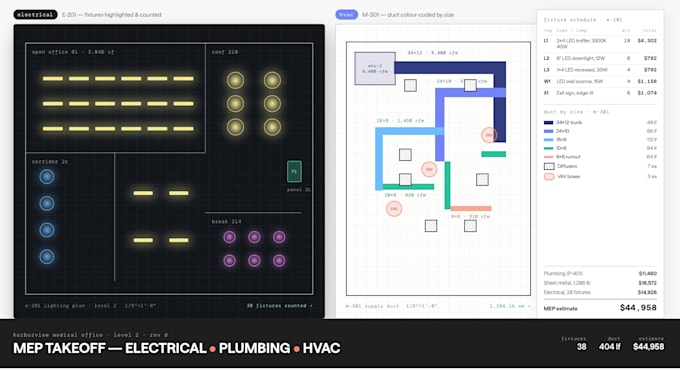Click the '8×6 · 310 cfm' duct label
Viewport: 680px width, 370px height.
coord(471,216)
